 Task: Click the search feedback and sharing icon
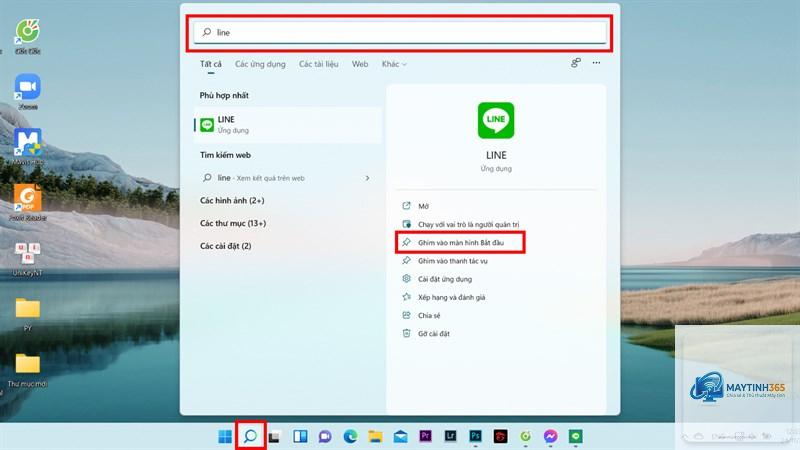click(x=576, y=63)
